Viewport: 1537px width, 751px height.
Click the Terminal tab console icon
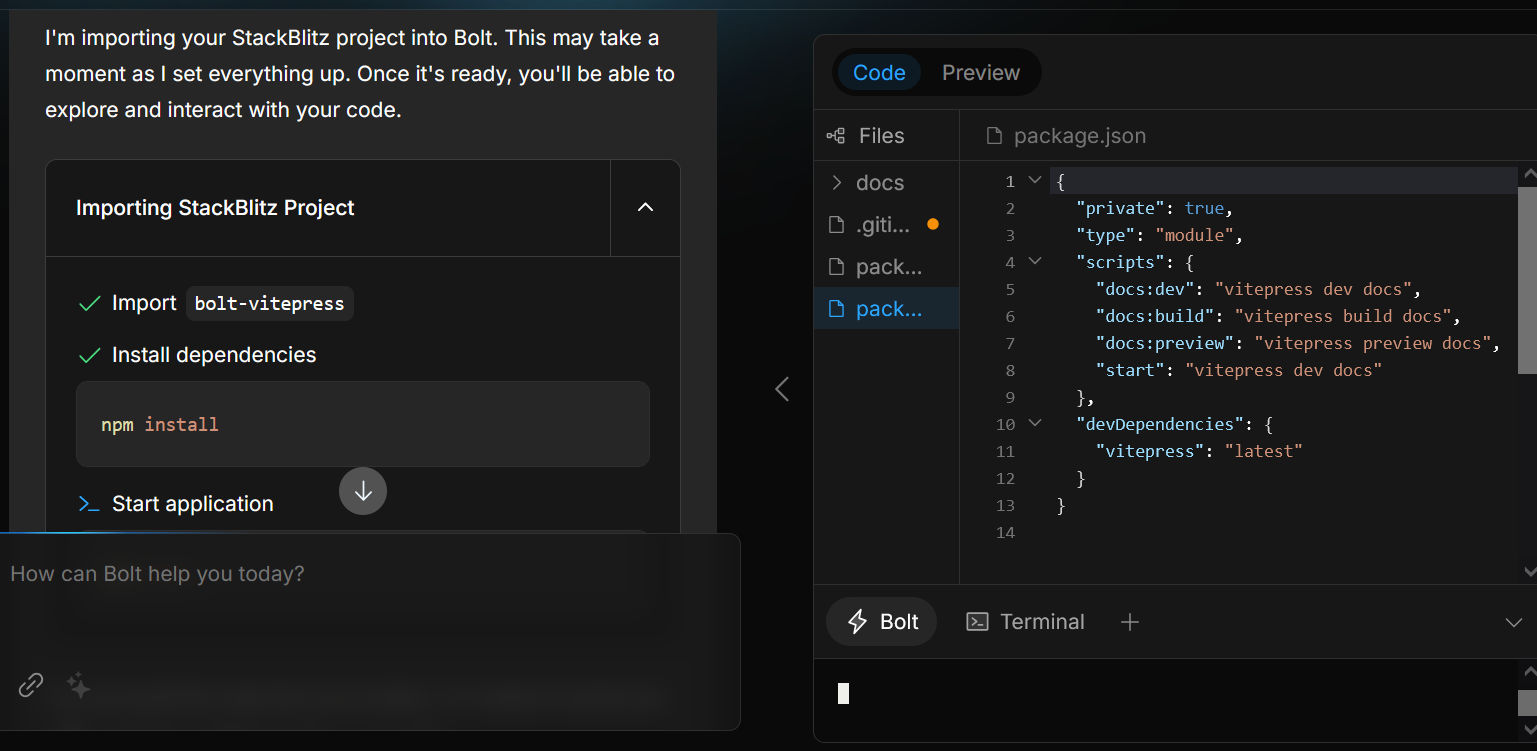(977, 622)
